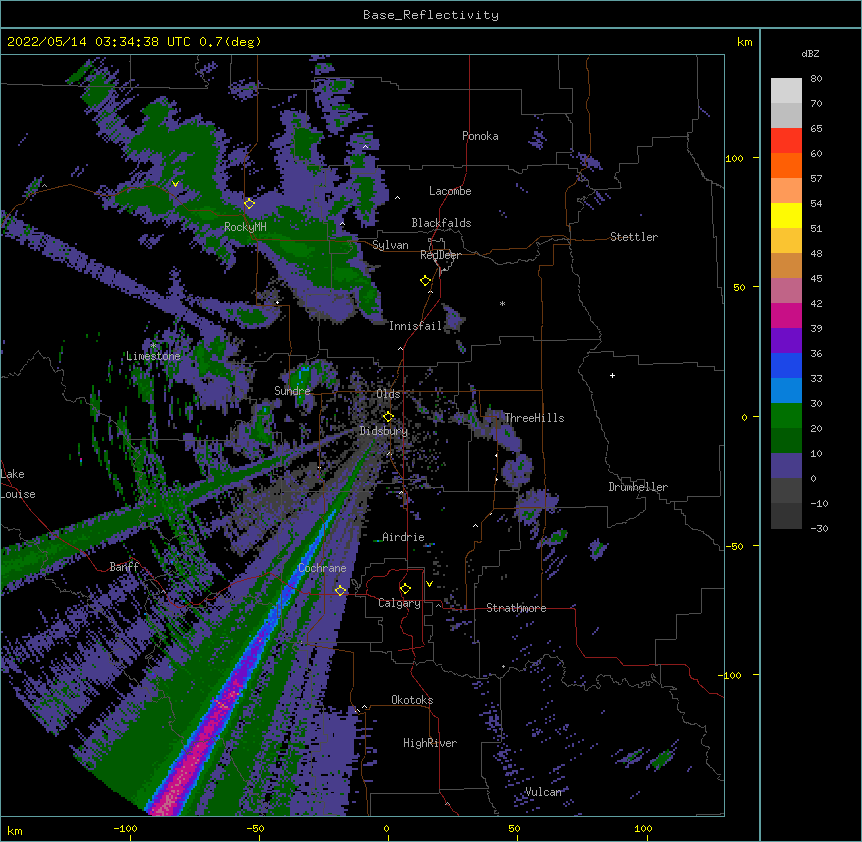The width and height of the screenshot is (862, 842).
Task: Pick the magenta 39-42 dBZ legend swatch
Action: click(x=786, y=315)
